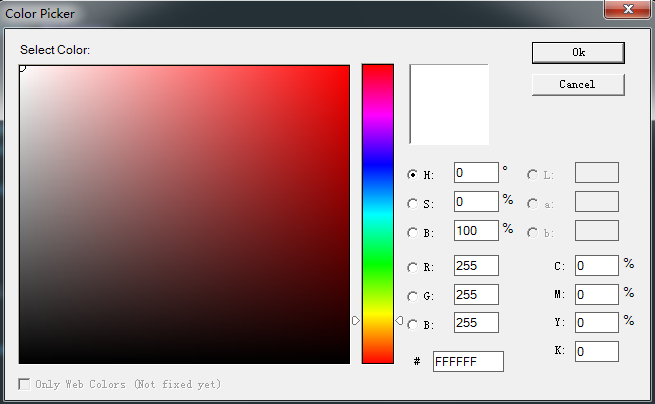Click the saturation percent input field

point(476,202)
